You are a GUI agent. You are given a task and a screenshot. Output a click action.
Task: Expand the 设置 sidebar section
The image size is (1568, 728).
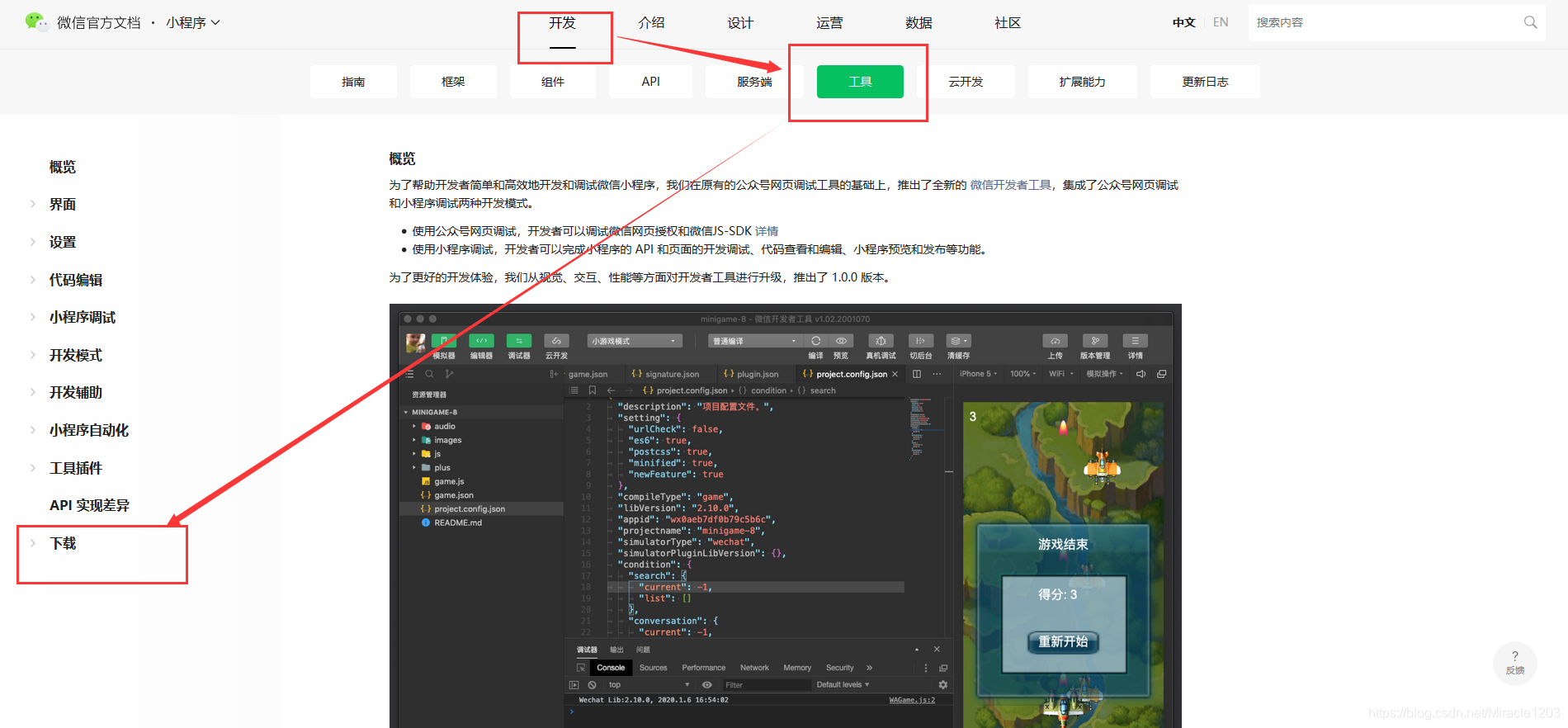pyautogui.click(x=63, y=242)
